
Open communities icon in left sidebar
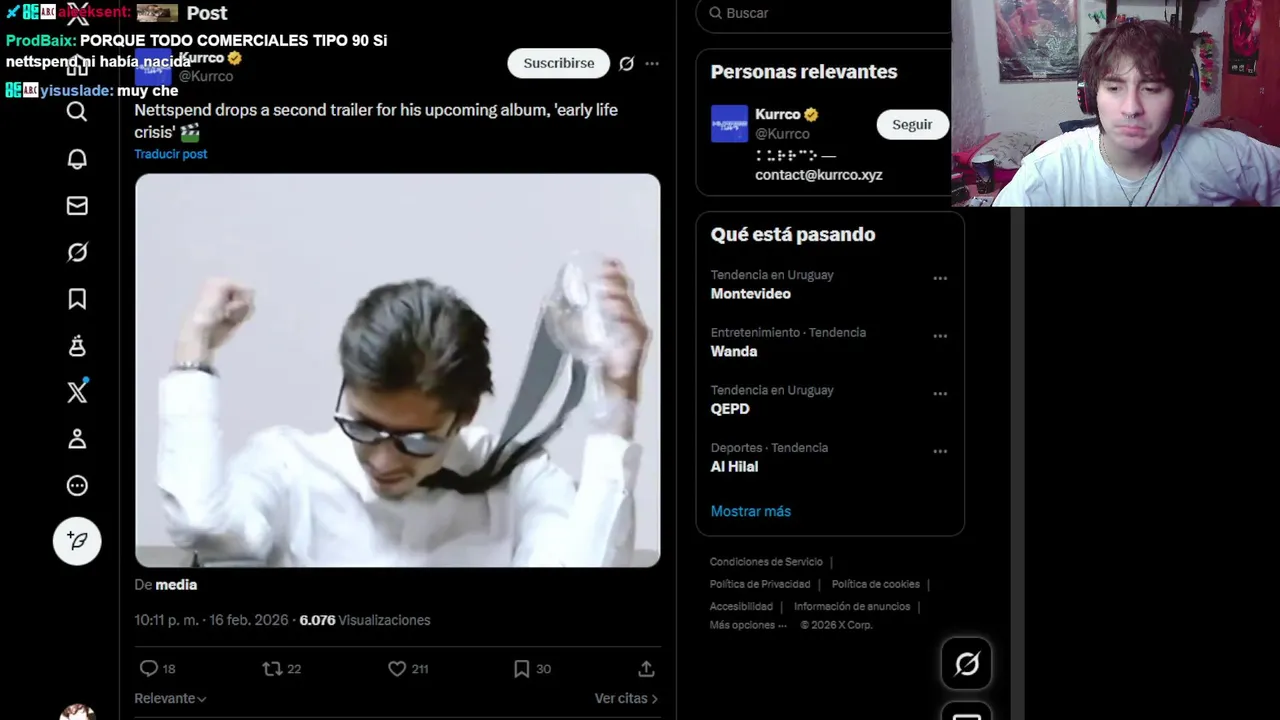(x=77, y=346)
